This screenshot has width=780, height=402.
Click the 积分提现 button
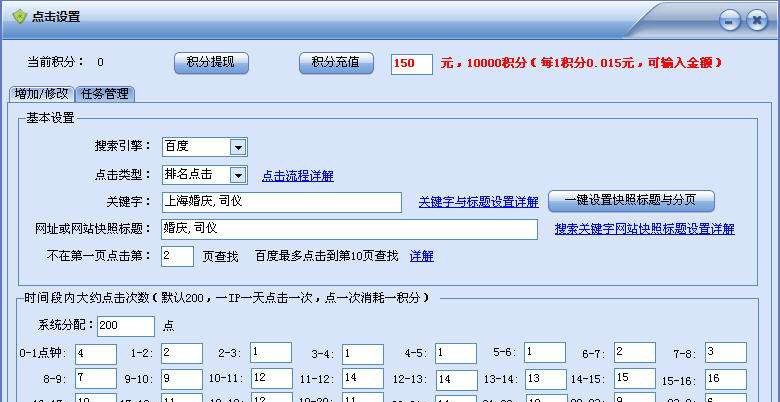[x=211, y=63]
